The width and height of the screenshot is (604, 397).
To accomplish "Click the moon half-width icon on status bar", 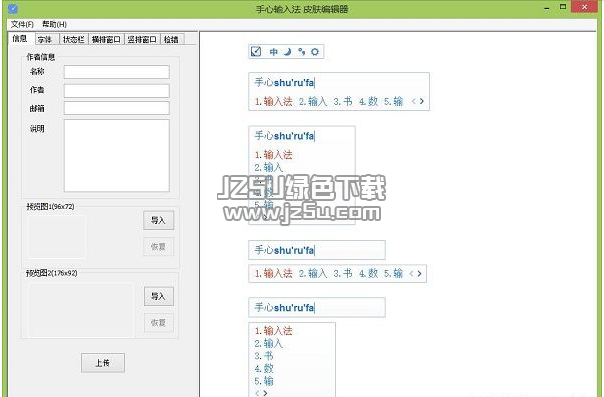I will coord(287,52).
